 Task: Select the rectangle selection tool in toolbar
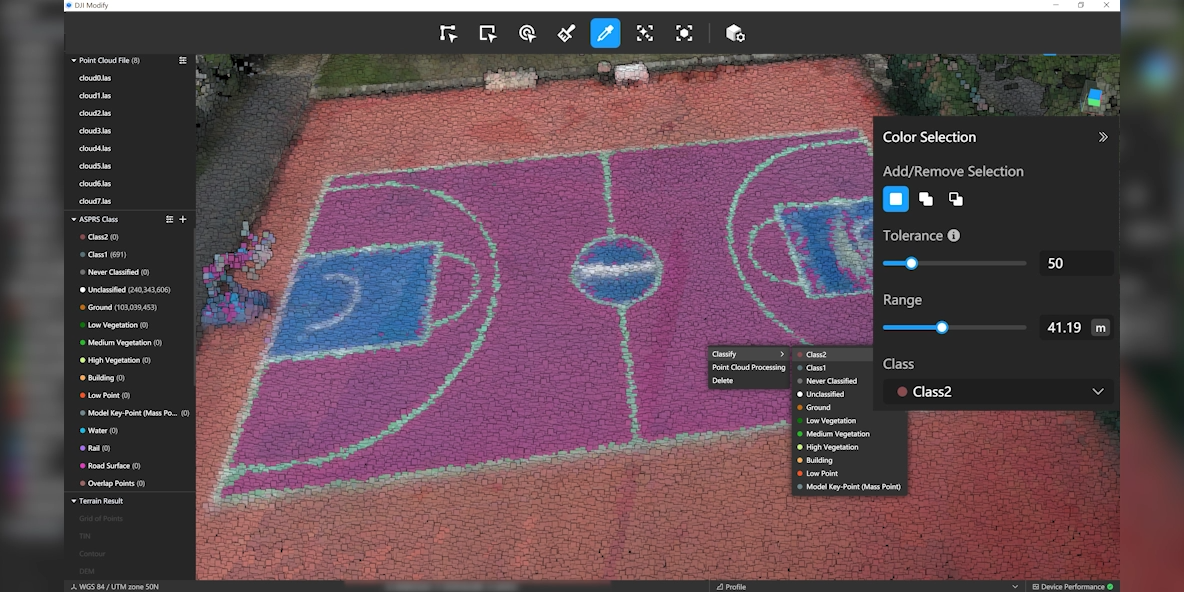coord(488,33)
